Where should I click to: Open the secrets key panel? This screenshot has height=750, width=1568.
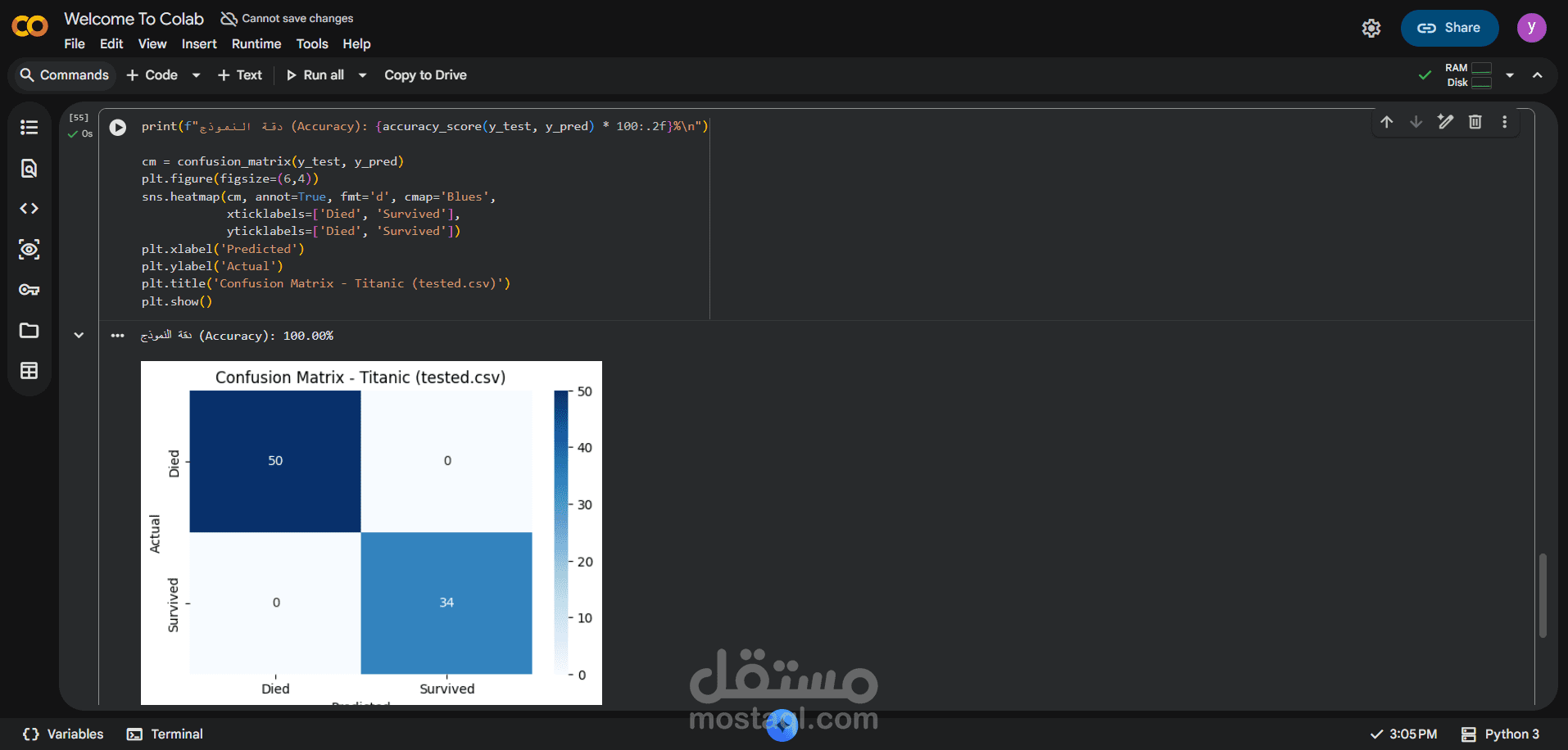click(29, 290)
